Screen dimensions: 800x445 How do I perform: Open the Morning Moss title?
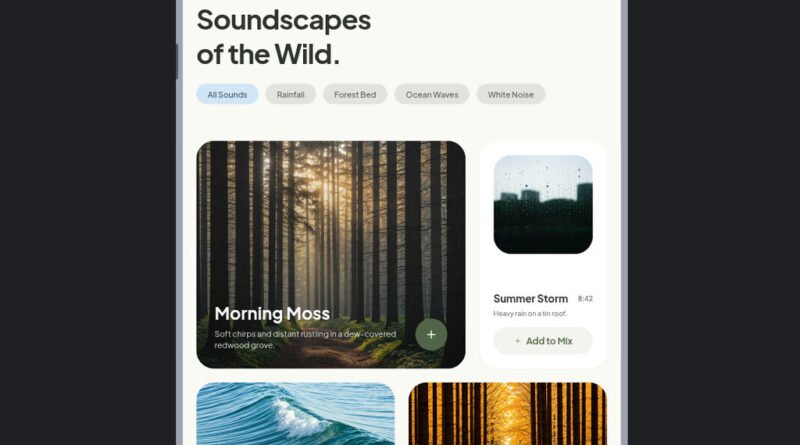point(272,313)
